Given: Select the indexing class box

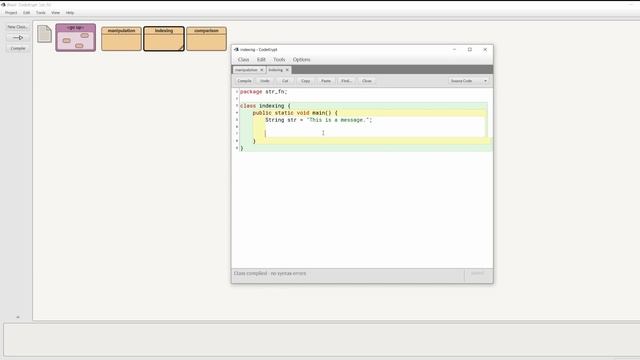Looking at the screenshot, I should pos(164,39).
